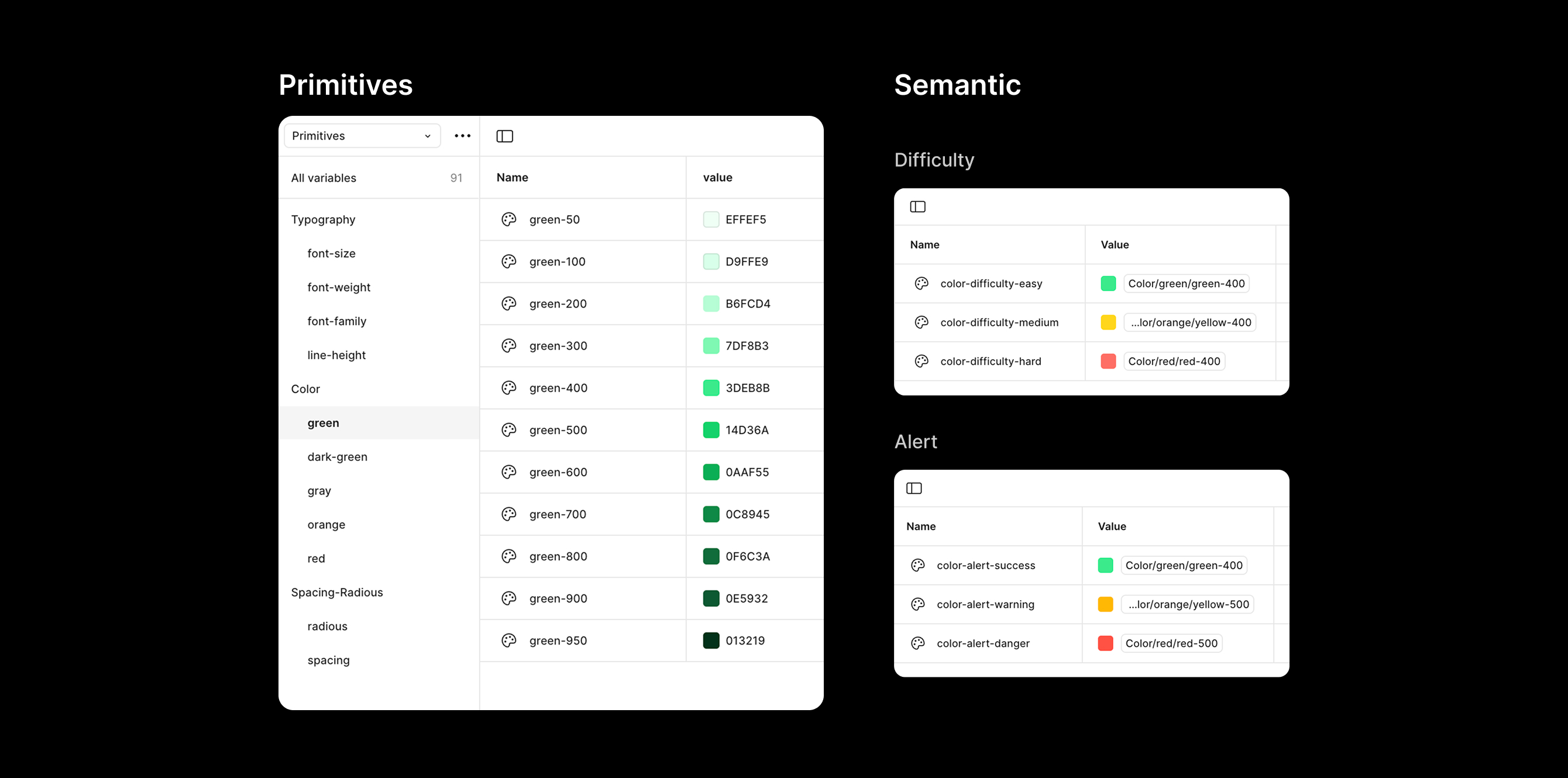This screenshot has width=1568, height=778.
Task: Click the green-700 variable name
Action: point(558,514)
